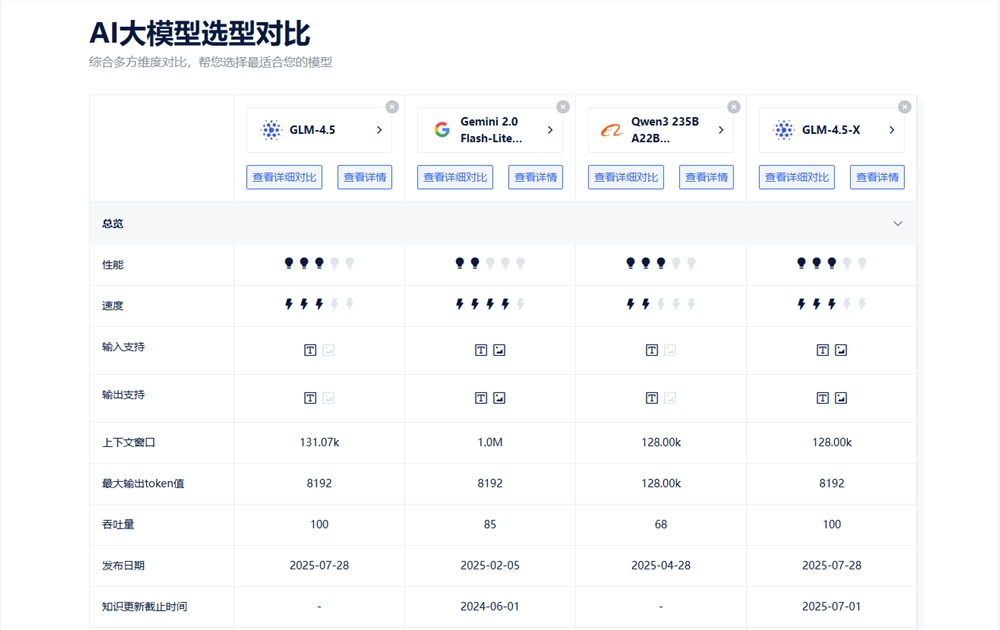1000x630 pixels.
Task: Click the 131.07k context window value
Action: pos(320,442)
